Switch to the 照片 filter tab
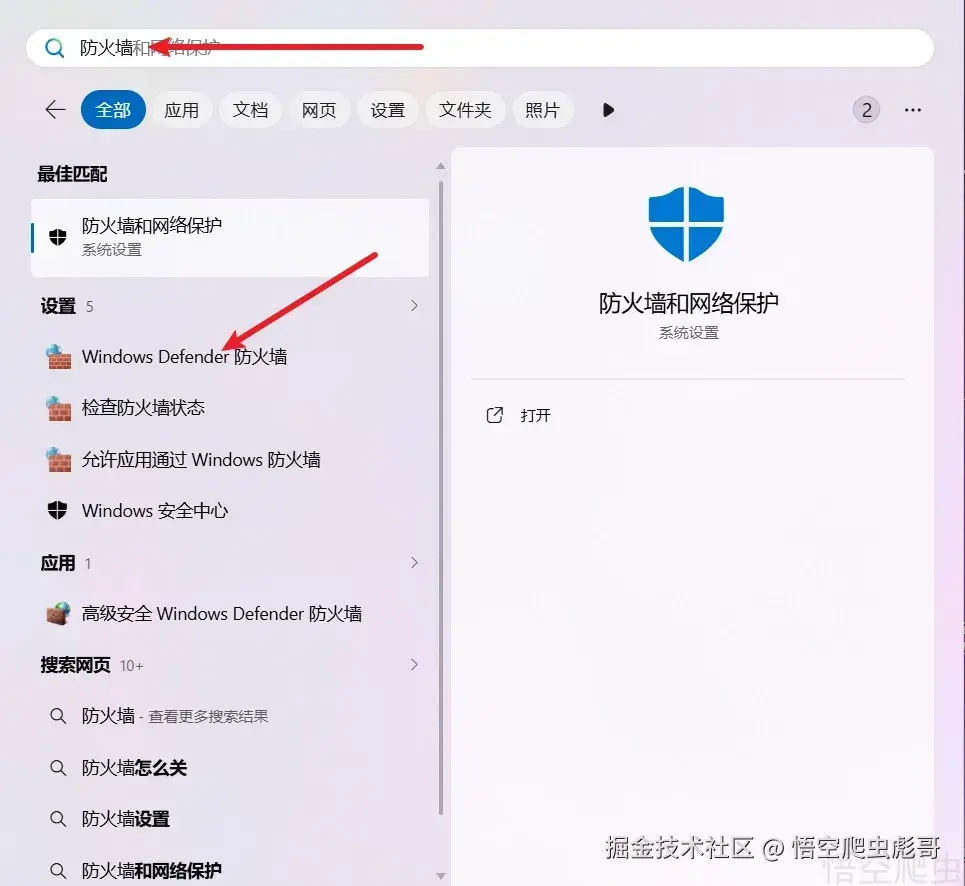The height and width of the screenshot is (886, 965). pyautogui.click(x=542, y=110)
